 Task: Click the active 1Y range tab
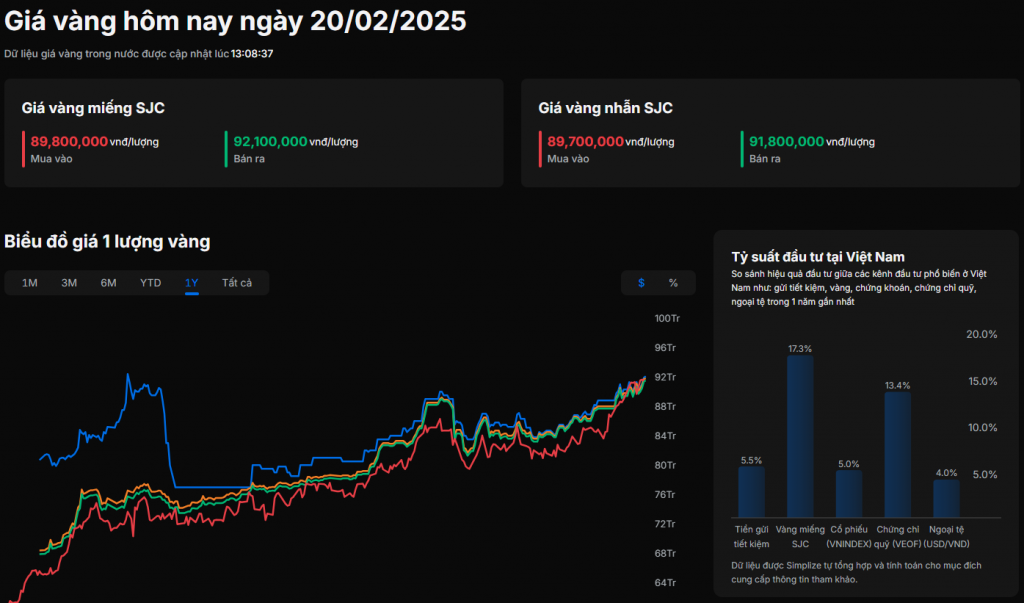coord(191,283)
